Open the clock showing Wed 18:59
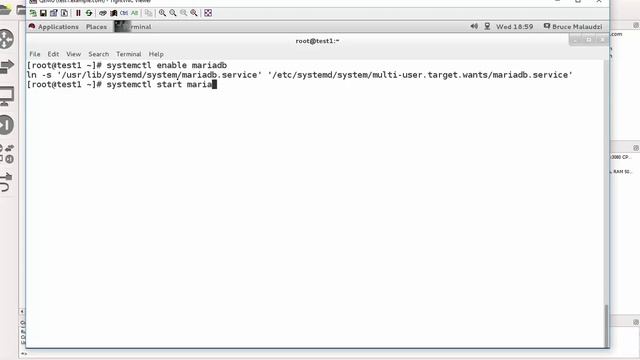Screen dimensions: 640x360 [x=514, y=27]
